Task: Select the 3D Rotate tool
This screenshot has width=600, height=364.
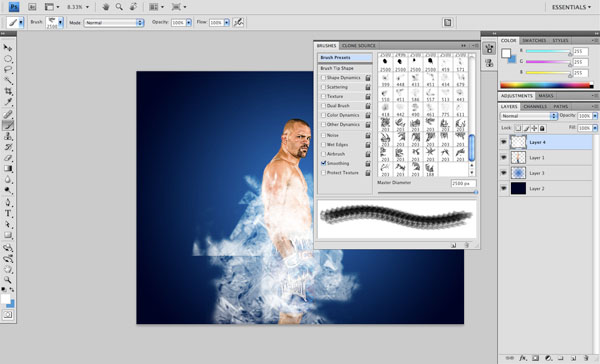Action: (8, 248)
